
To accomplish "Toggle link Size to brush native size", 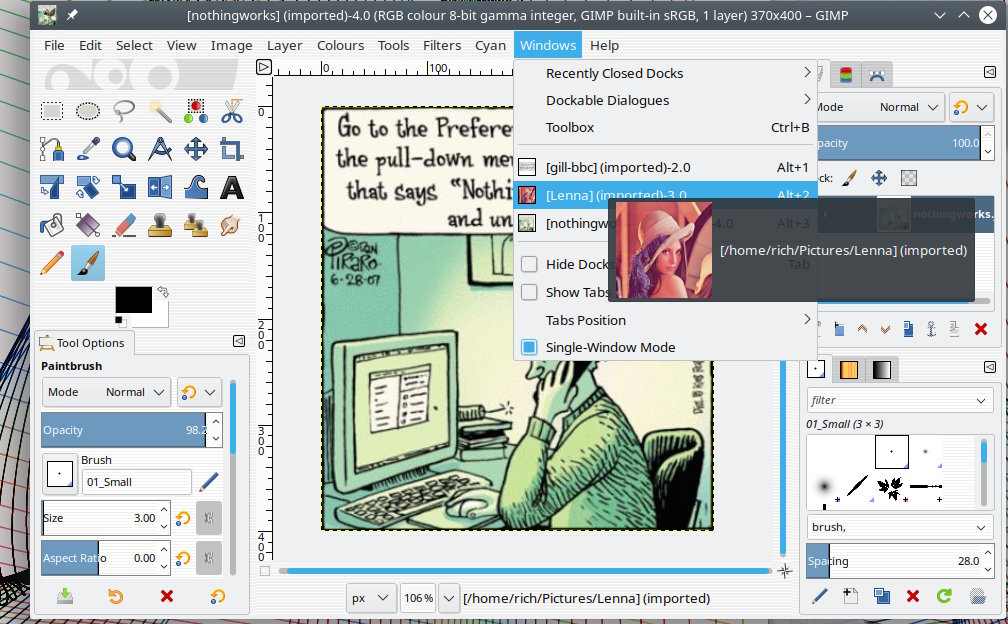I will pos(209,518).
